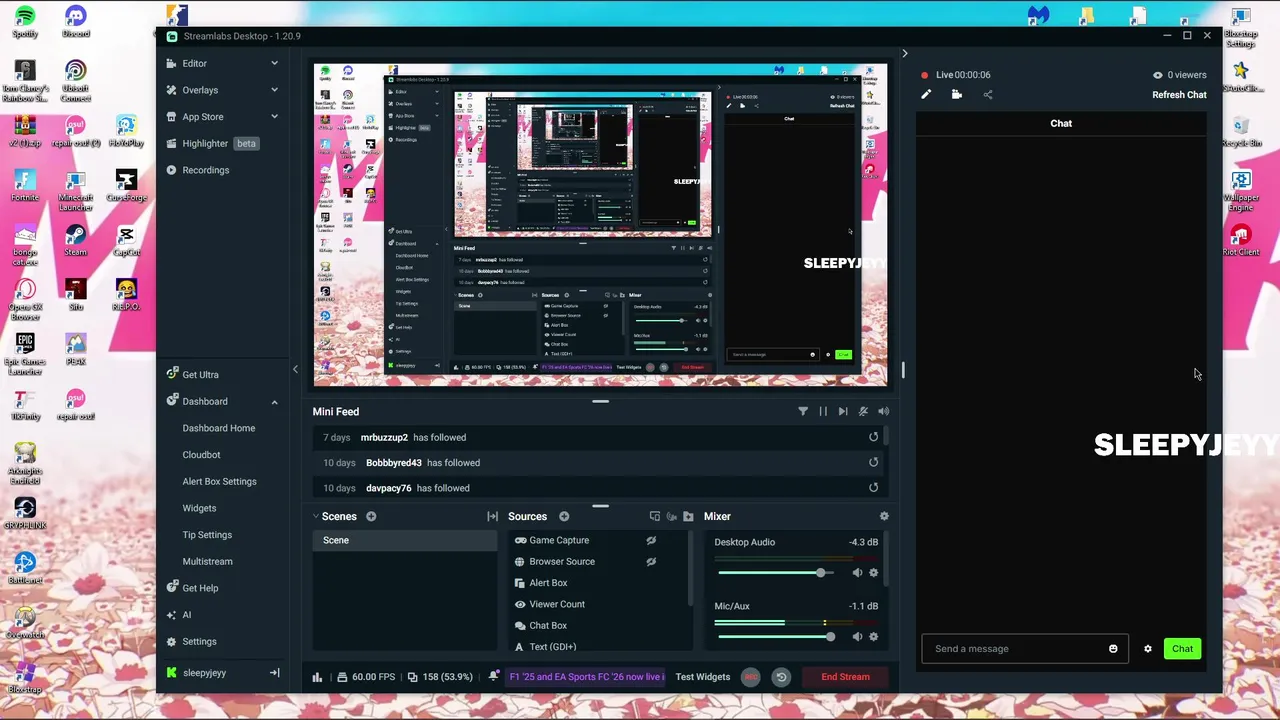1280x720 pixels.
Task: Click the Sources add folder icon
Action: click(688, 516)
